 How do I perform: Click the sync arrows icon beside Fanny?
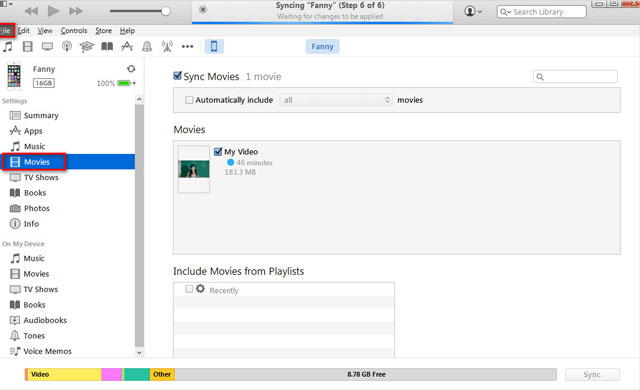tap(131, 69)
